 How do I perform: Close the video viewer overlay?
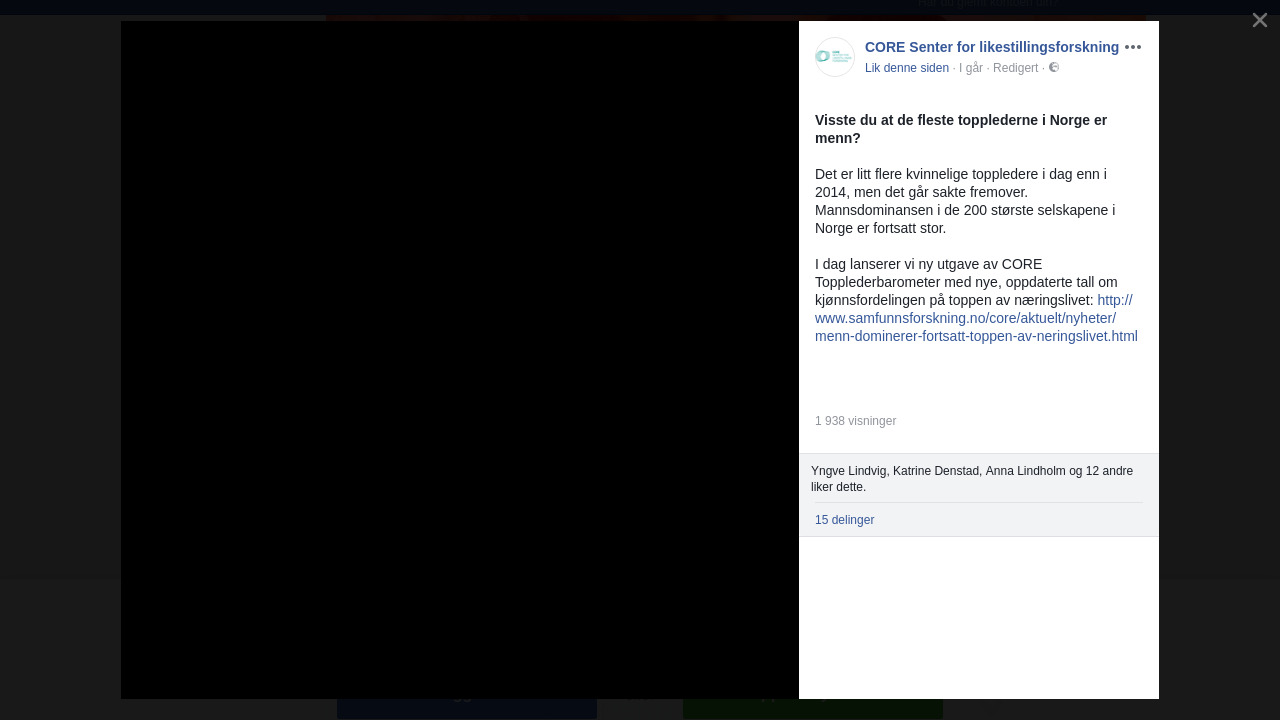point(1259,20)
